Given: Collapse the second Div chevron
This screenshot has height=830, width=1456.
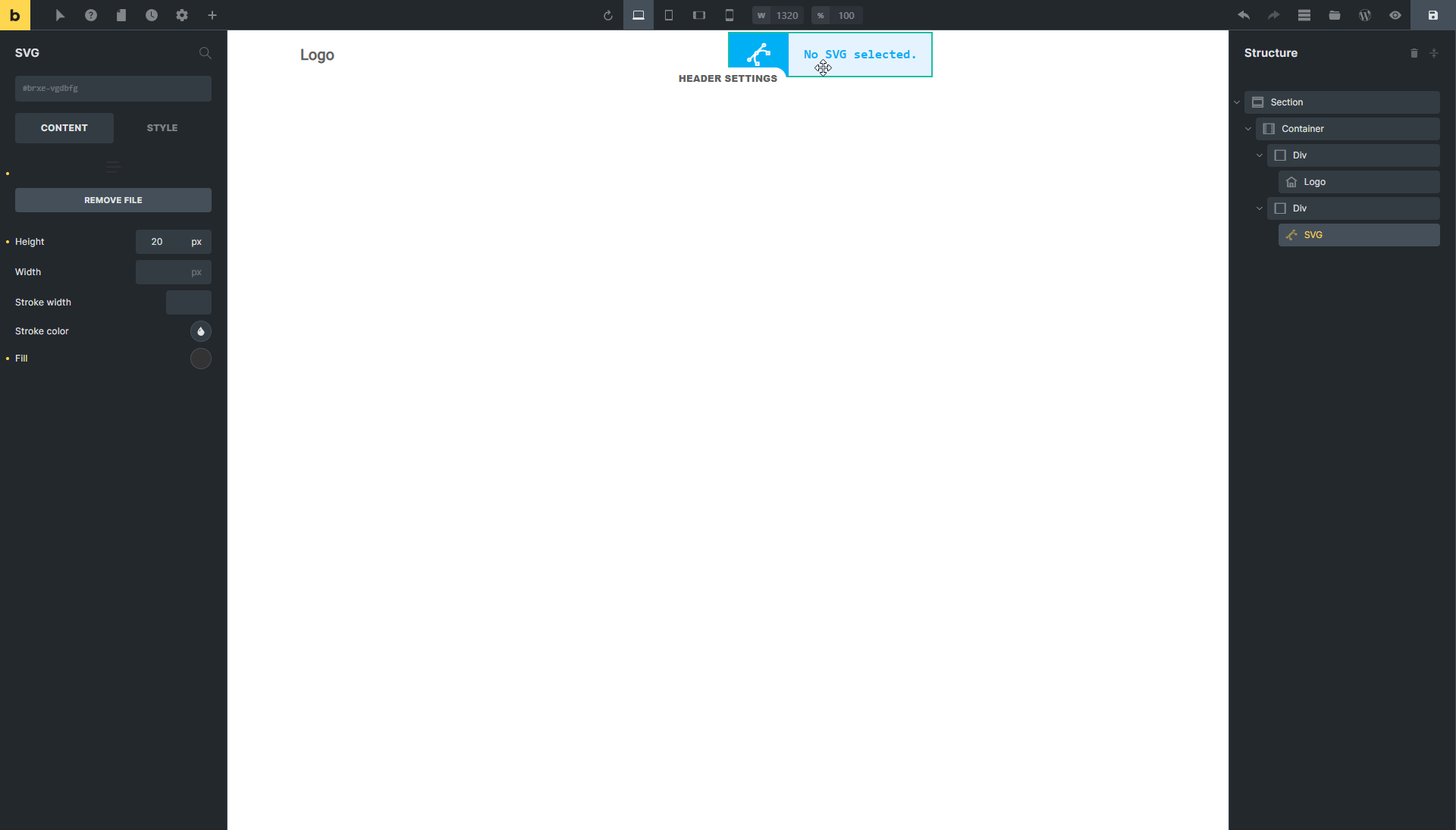Looking at the screenshot, I should click(x=1260, y=208).
